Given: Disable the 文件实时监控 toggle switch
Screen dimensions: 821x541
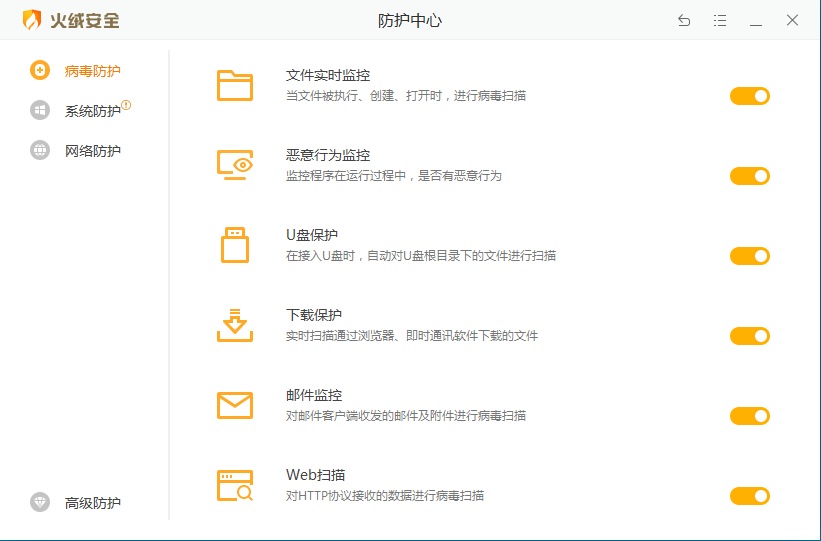Looking at the screenshot, I should click(749, 96).
